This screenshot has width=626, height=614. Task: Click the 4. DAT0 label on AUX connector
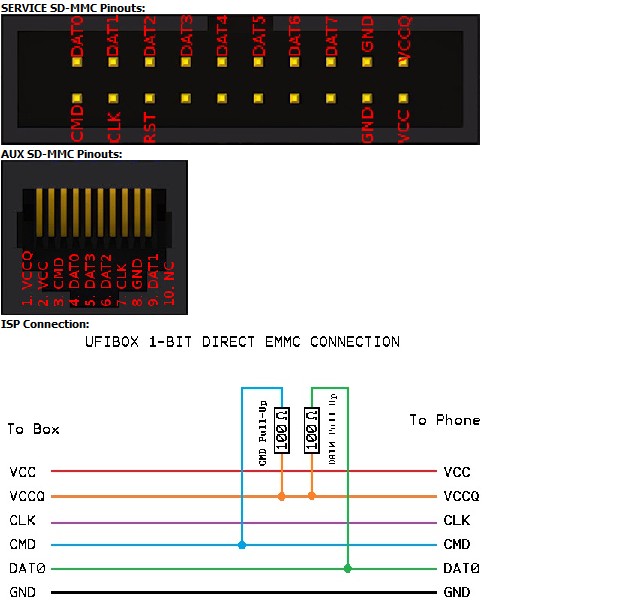(74, 280)
